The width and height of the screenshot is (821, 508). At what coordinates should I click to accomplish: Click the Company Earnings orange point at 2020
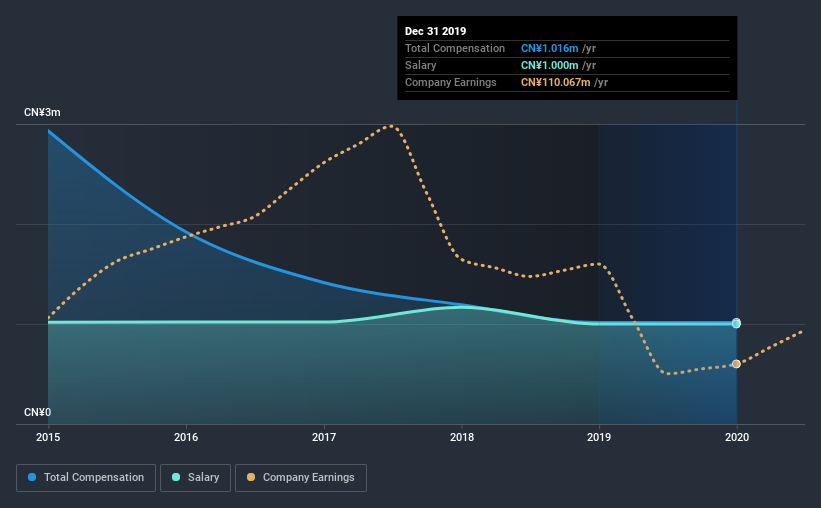tap(736, 364)
